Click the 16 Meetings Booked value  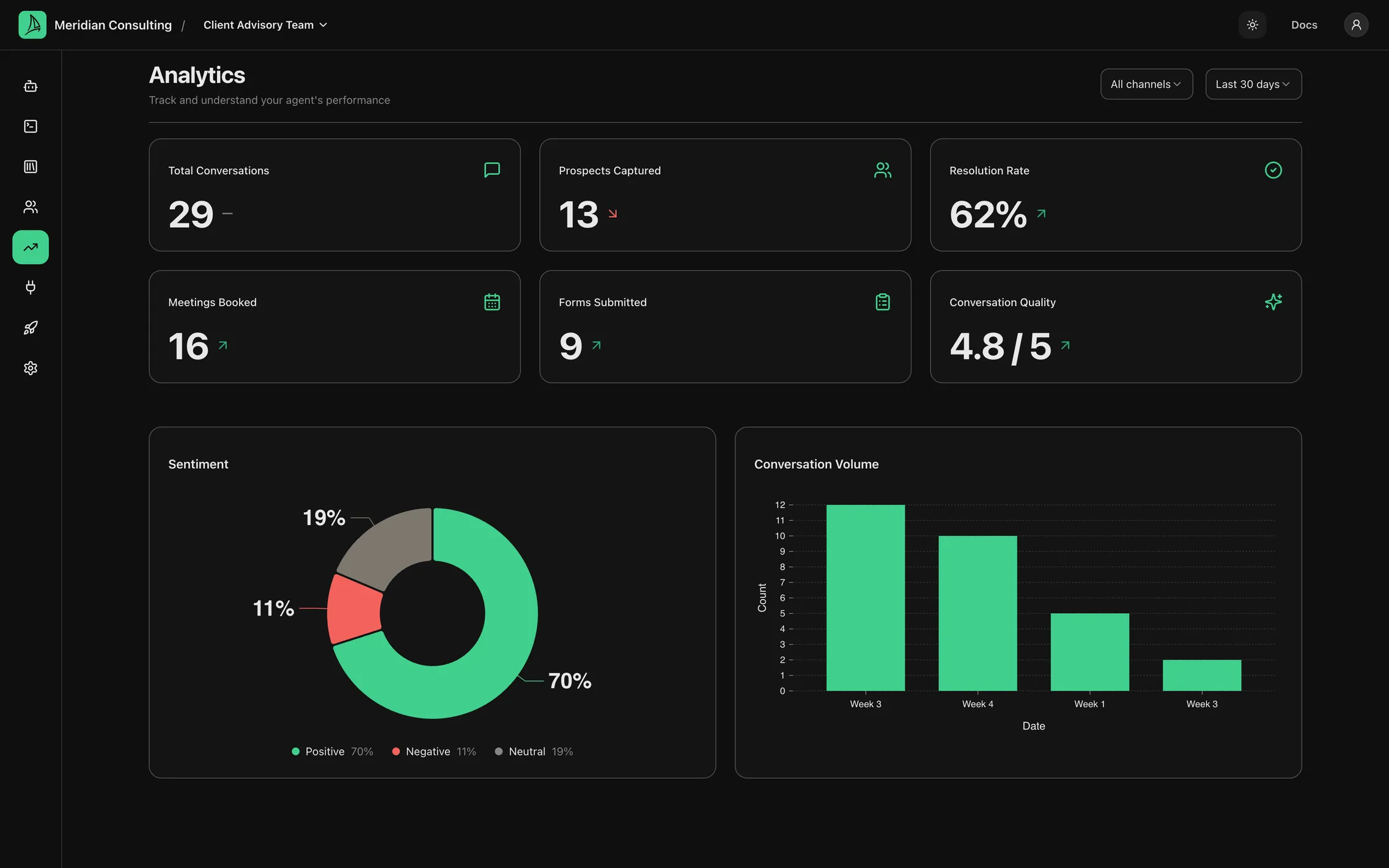tap(188, 347)
